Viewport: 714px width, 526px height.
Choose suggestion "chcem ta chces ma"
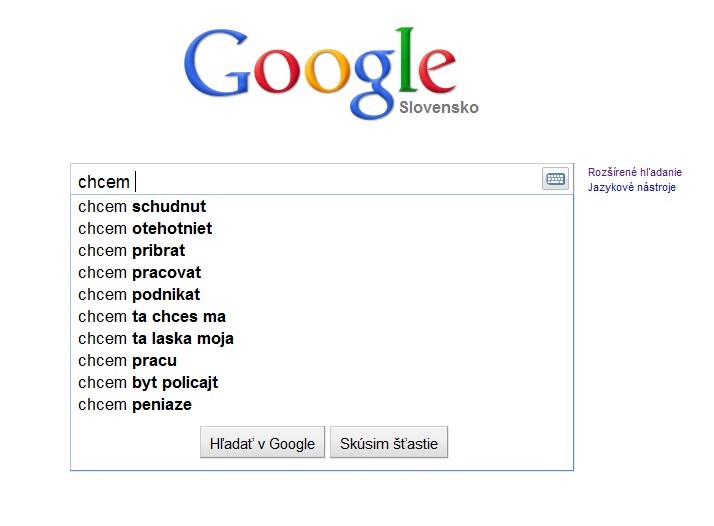(x=321, y=316)
